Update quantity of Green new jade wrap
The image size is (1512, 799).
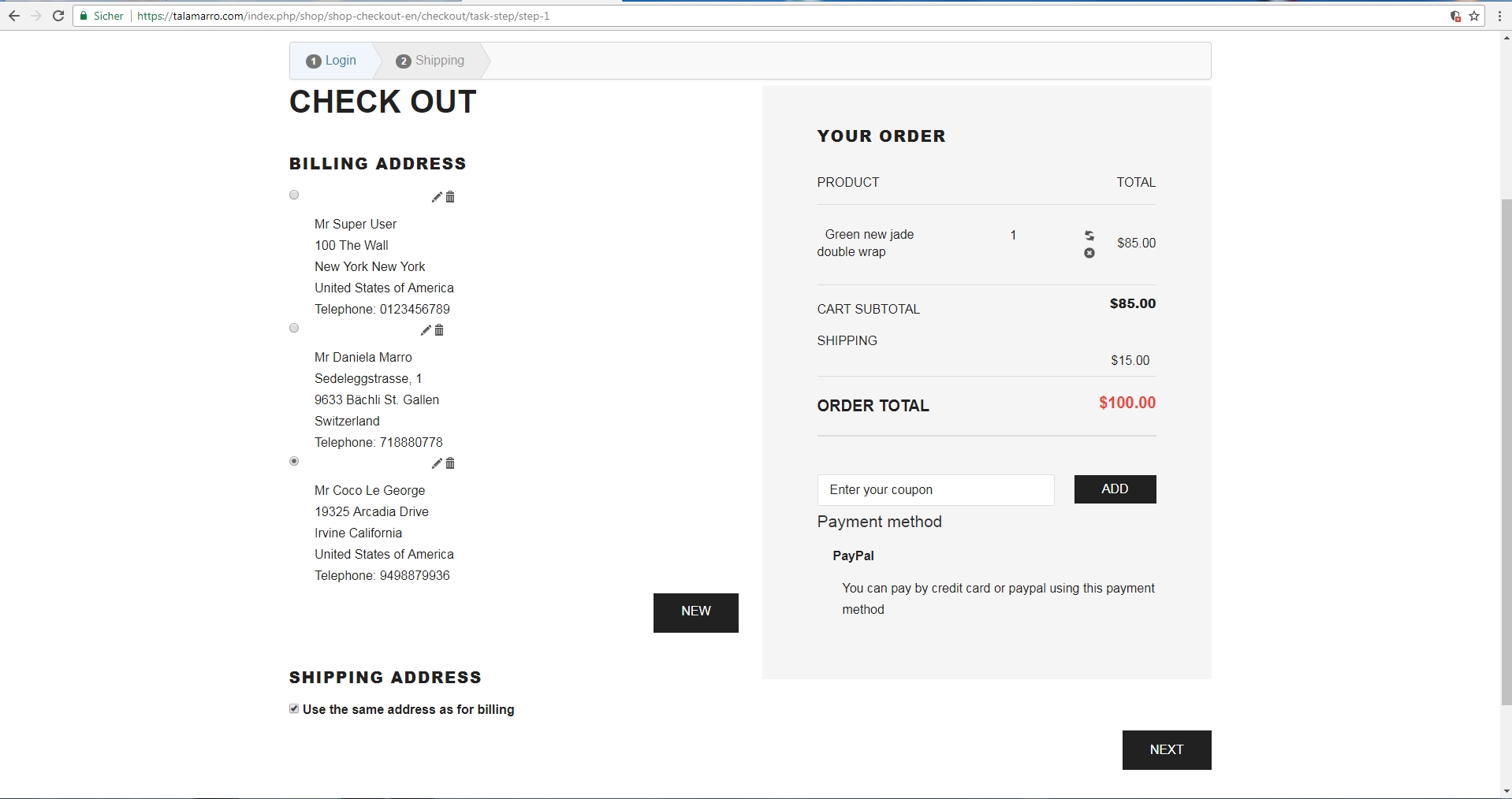click(1089, 236)
